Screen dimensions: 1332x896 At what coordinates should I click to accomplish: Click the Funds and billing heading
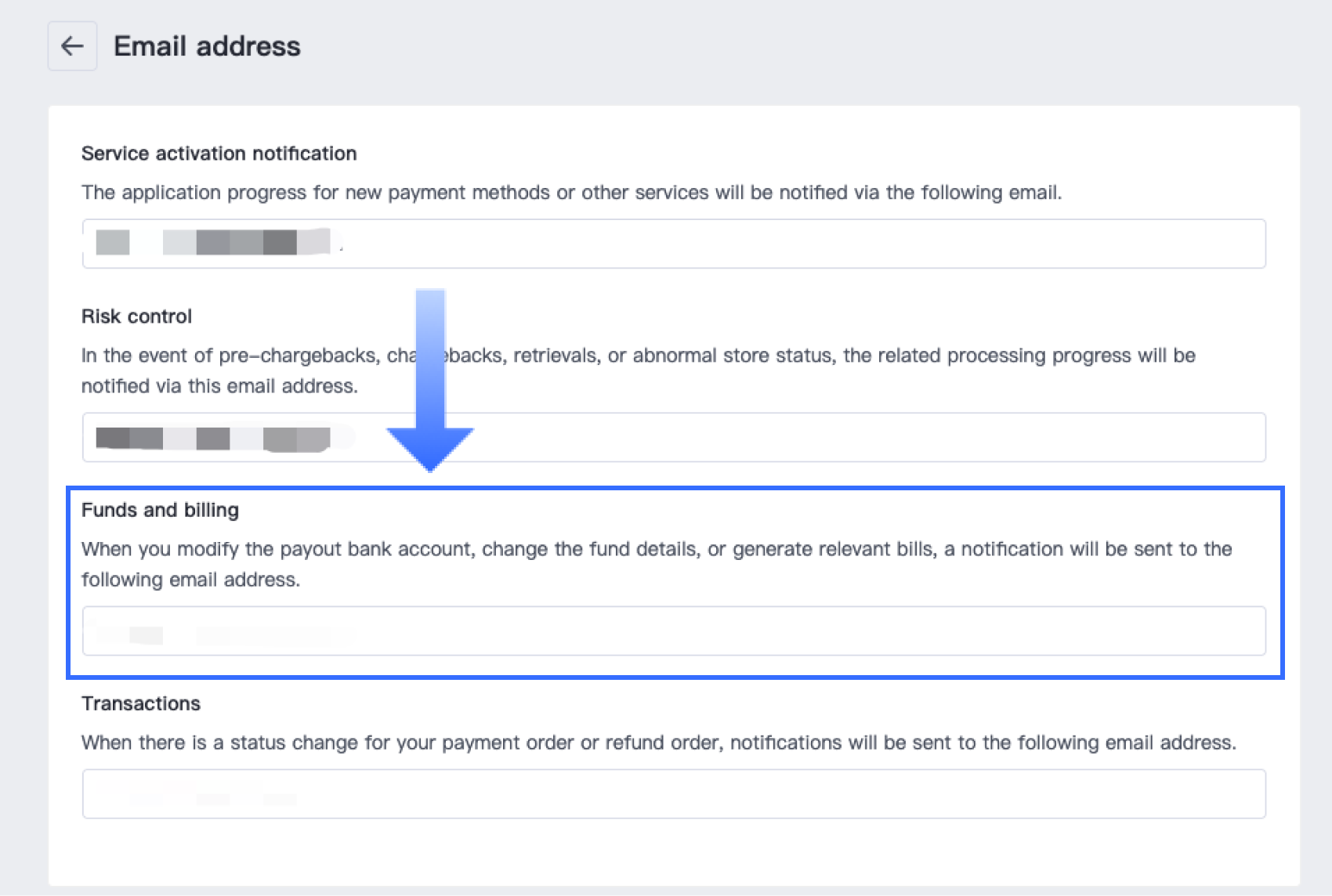pos(160,510)
